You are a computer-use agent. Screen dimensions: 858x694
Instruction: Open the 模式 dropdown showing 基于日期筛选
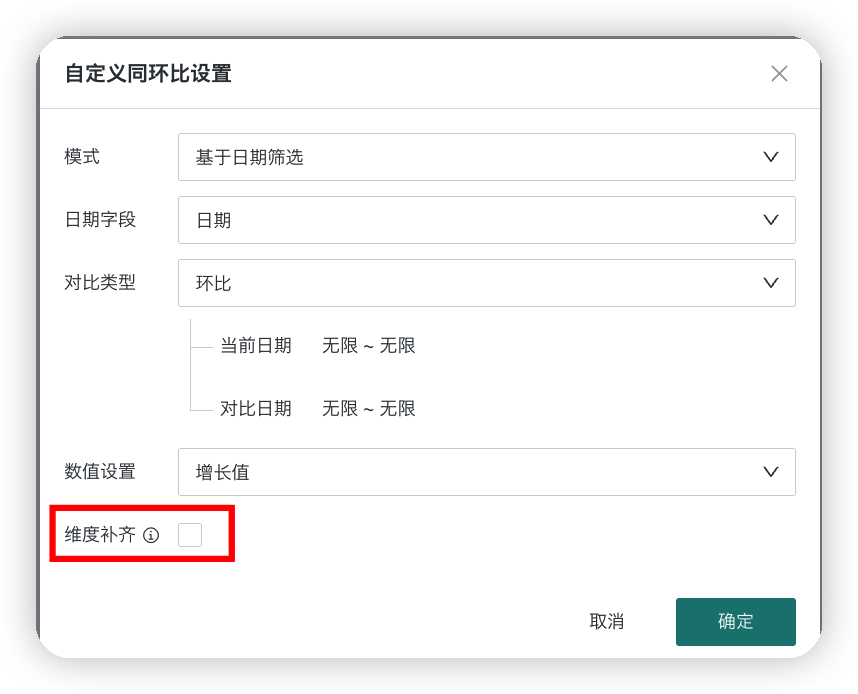486,157
